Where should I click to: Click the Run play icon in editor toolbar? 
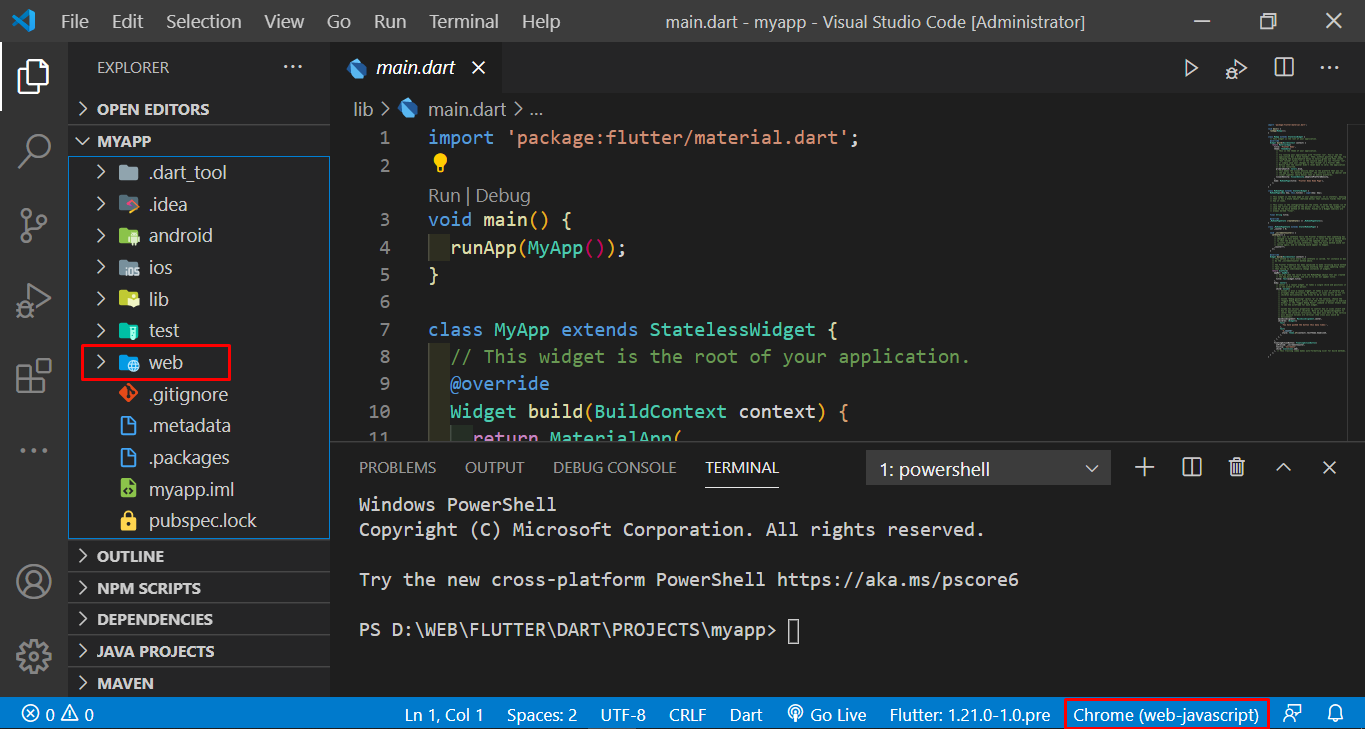point(1191,68)
